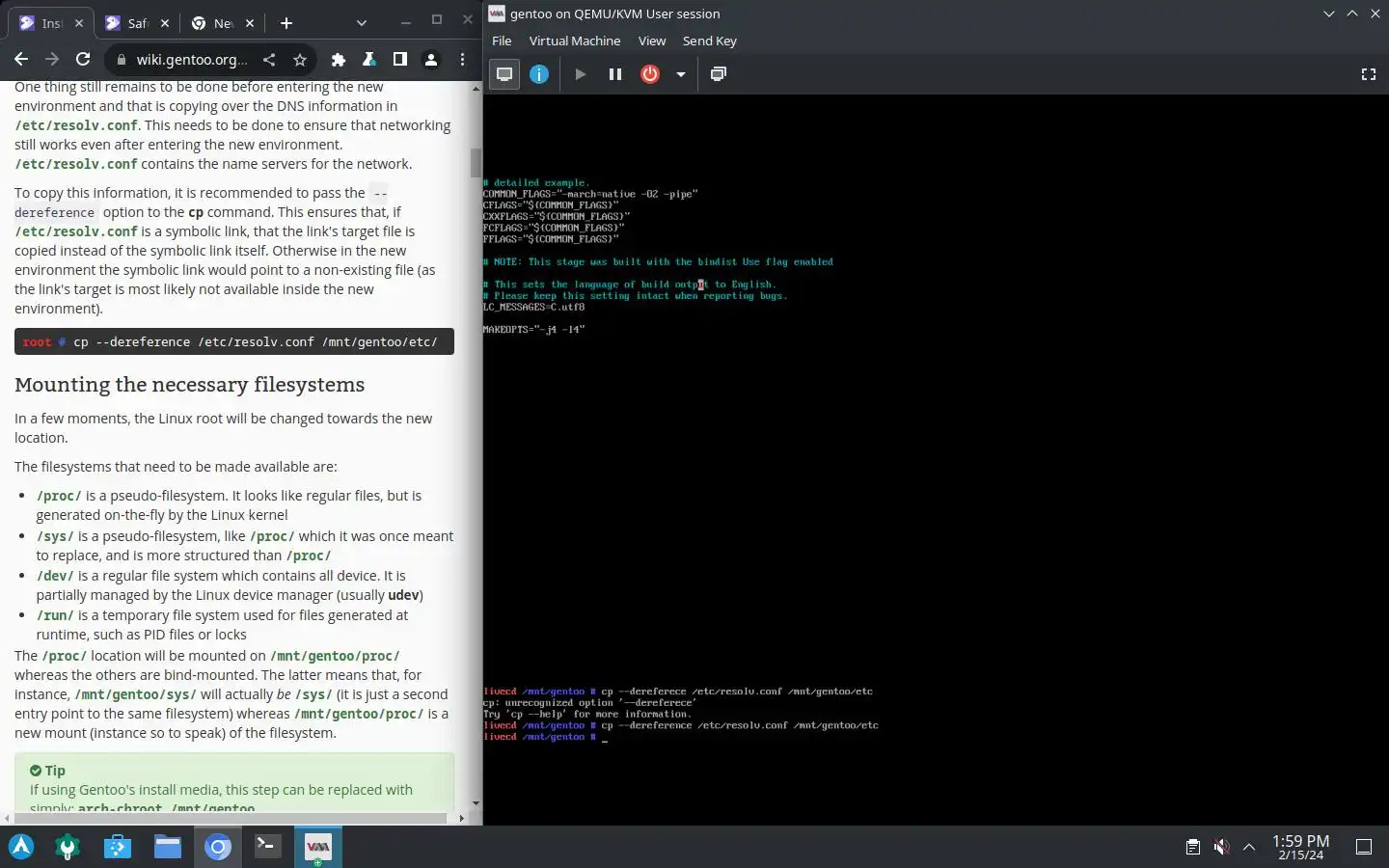Screen dimensions: 1389x868
Task: Click show desktop button in taskbar
Action: (1364, 847)
